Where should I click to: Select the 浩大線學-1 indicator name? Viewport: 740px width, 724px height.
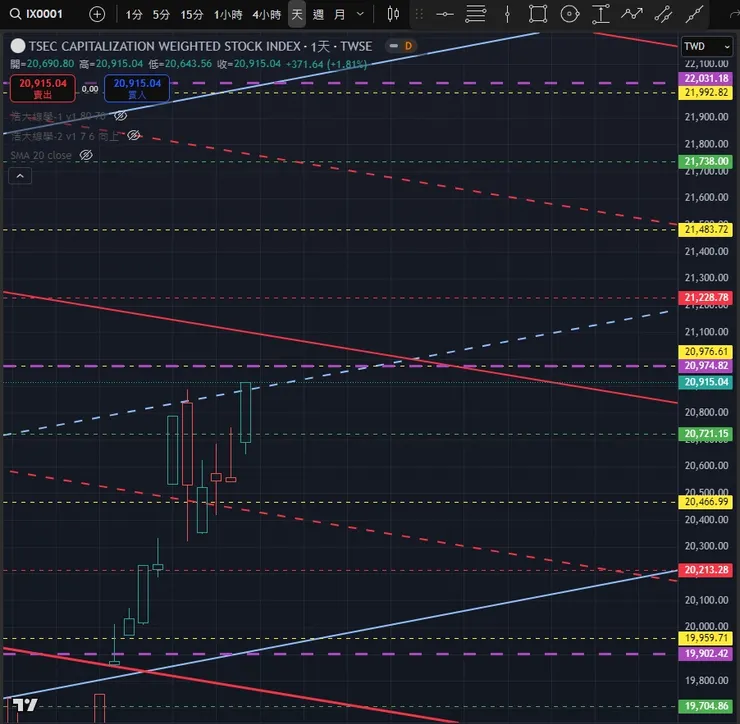[x=58, y=116]
